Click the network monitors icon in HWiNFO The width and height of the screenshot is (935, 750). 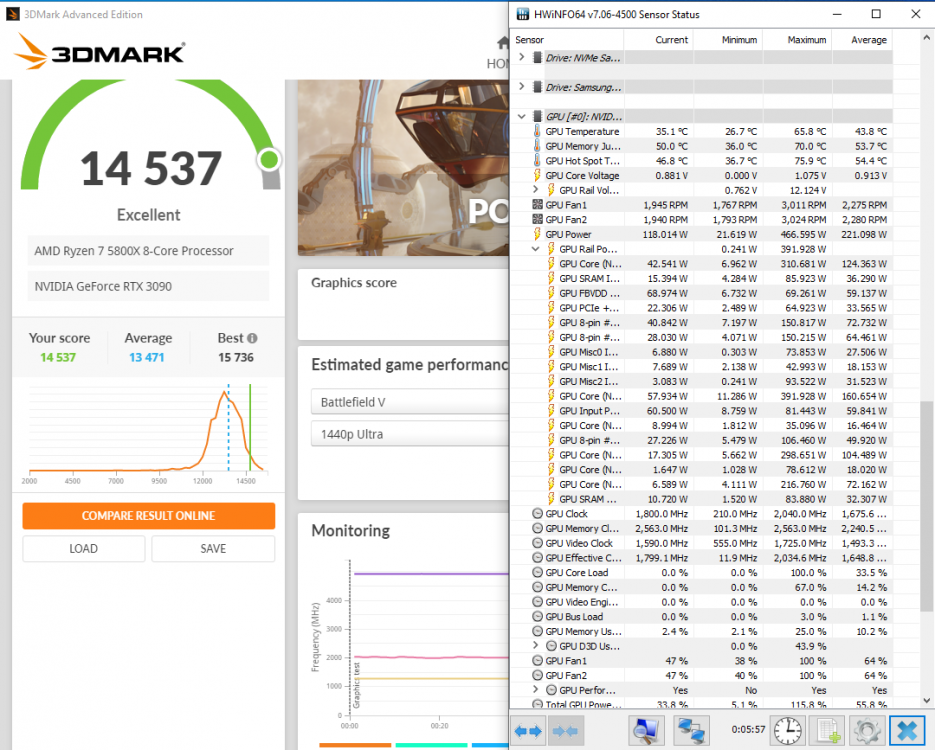[691, 730]
